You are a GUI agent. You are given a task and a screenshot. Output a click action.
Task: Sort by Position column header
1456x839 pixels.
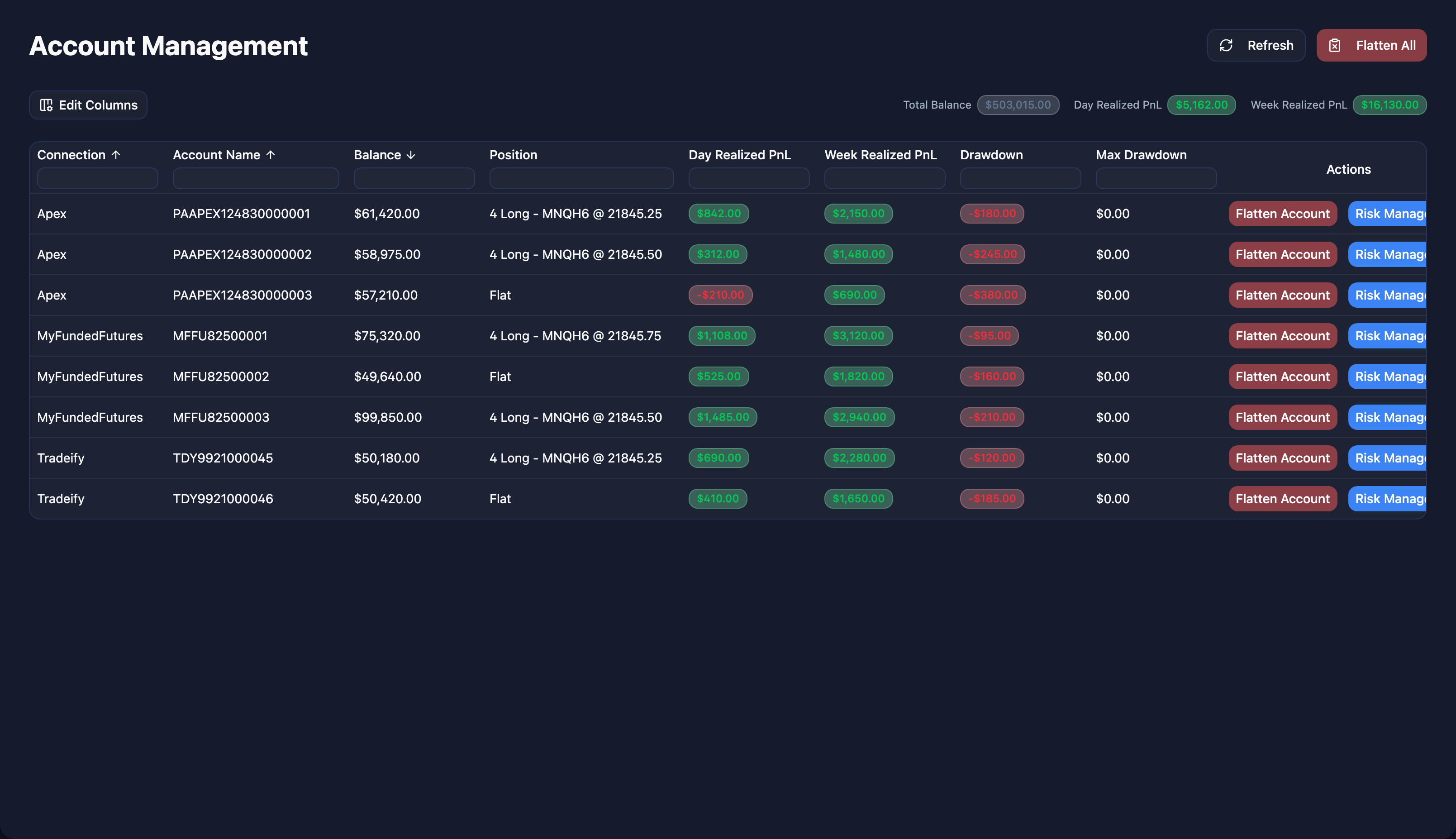point(513,155)
